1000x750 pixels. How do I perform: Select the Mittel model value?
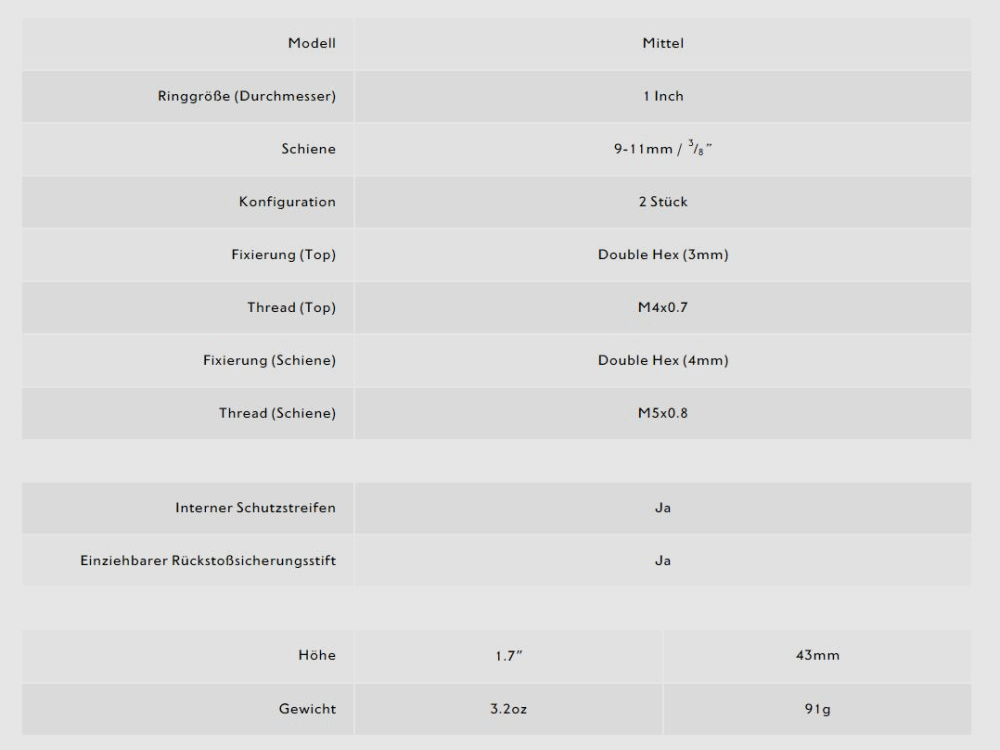click(663, 43)
